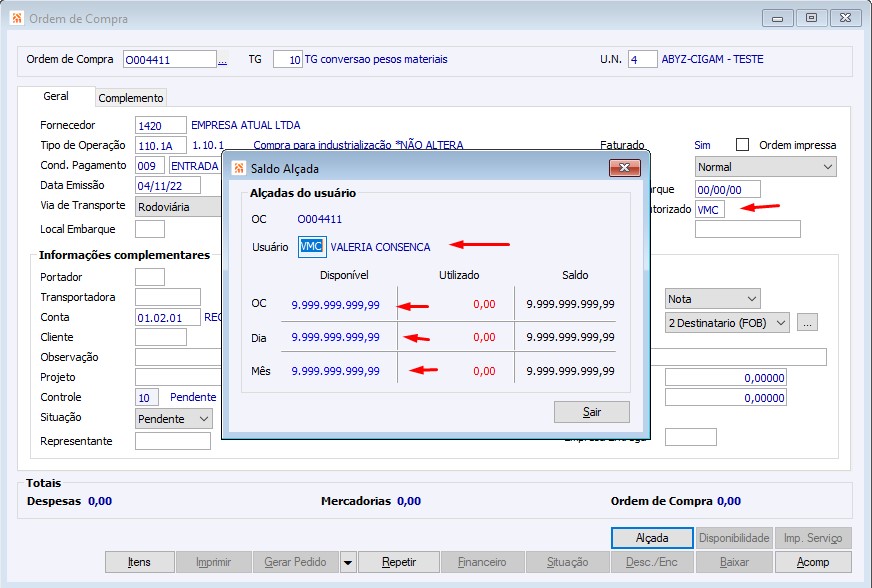Screen dimensions: 872x588
Task: Click the Sim value next to Faturado
Action: 702,145
